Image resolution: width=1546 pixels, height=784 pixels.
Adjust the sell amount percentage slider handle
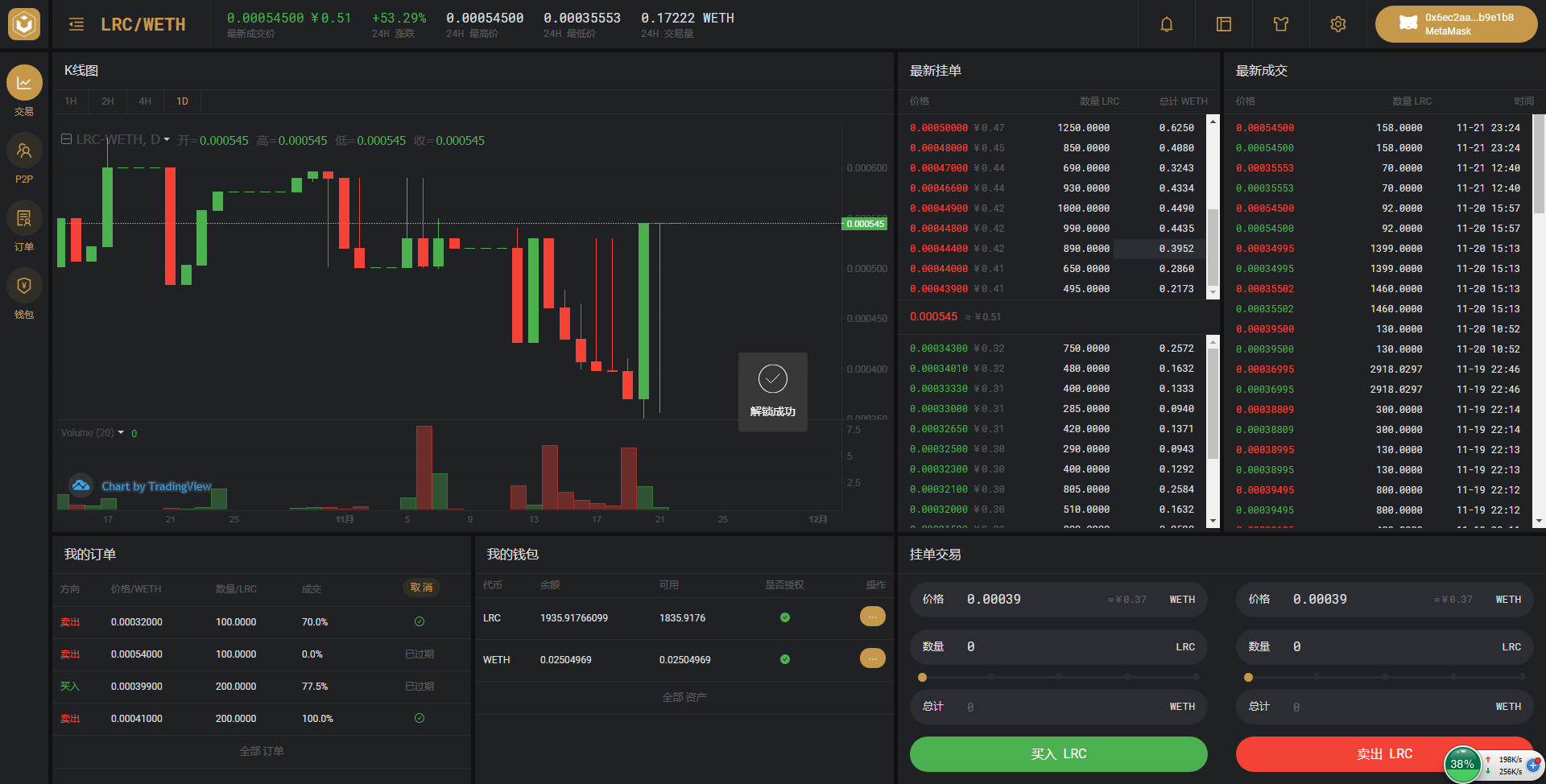1248,677
